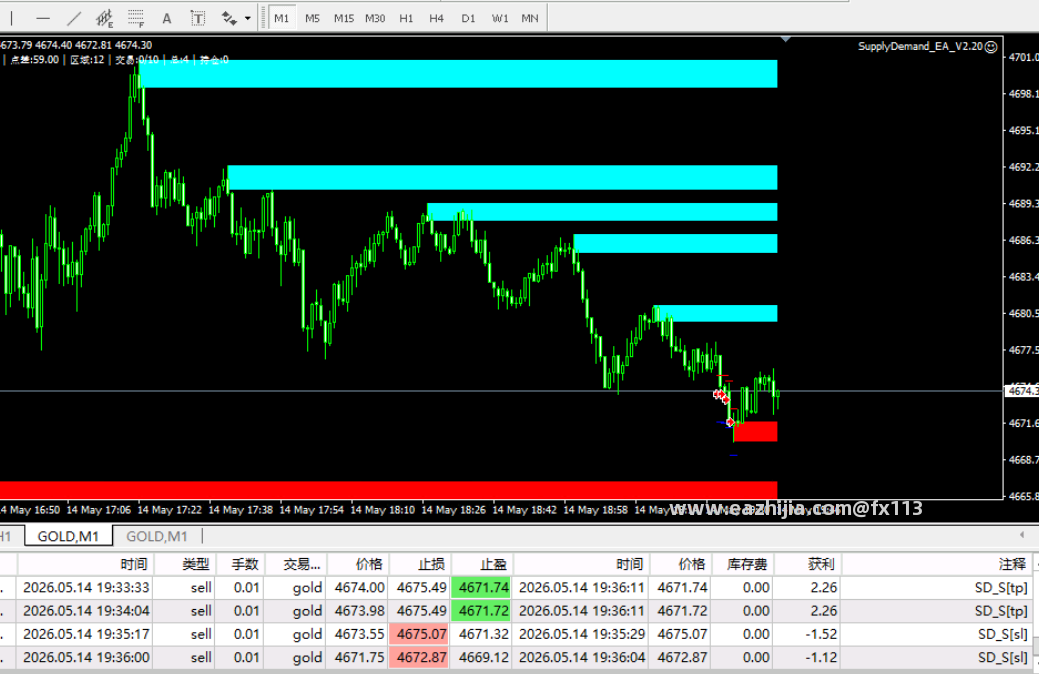Click the small red demand zone rectangle
The width and height of the screenshot is (1039, 674).
click(x=755, y=431)
